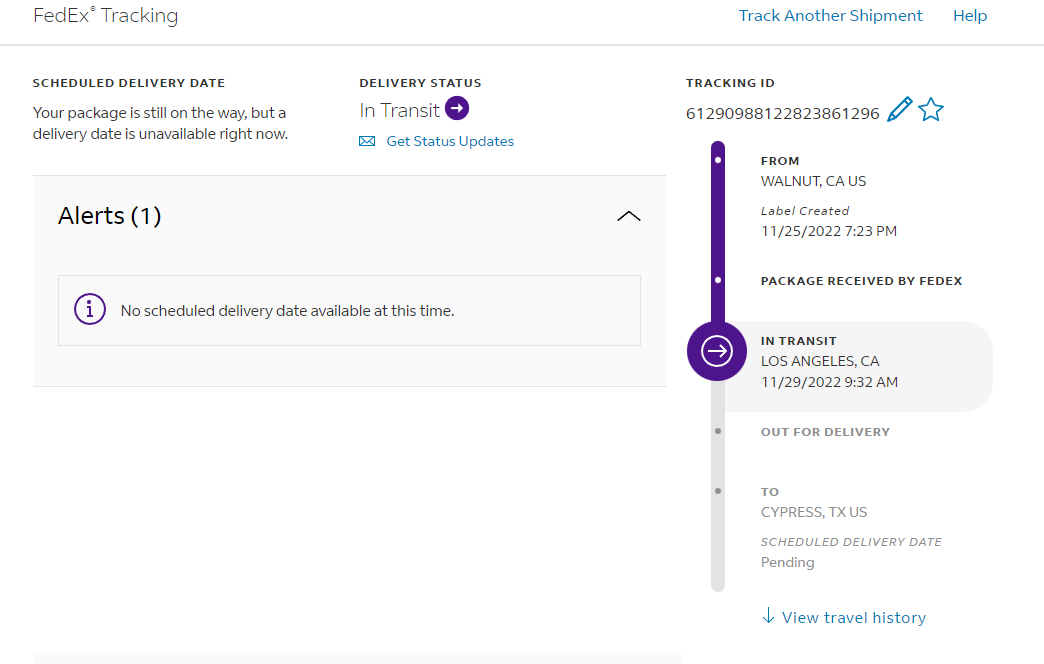1044x664 pixels.
Task: Collapse the Alerts section chevron
Action: point(629,216)
